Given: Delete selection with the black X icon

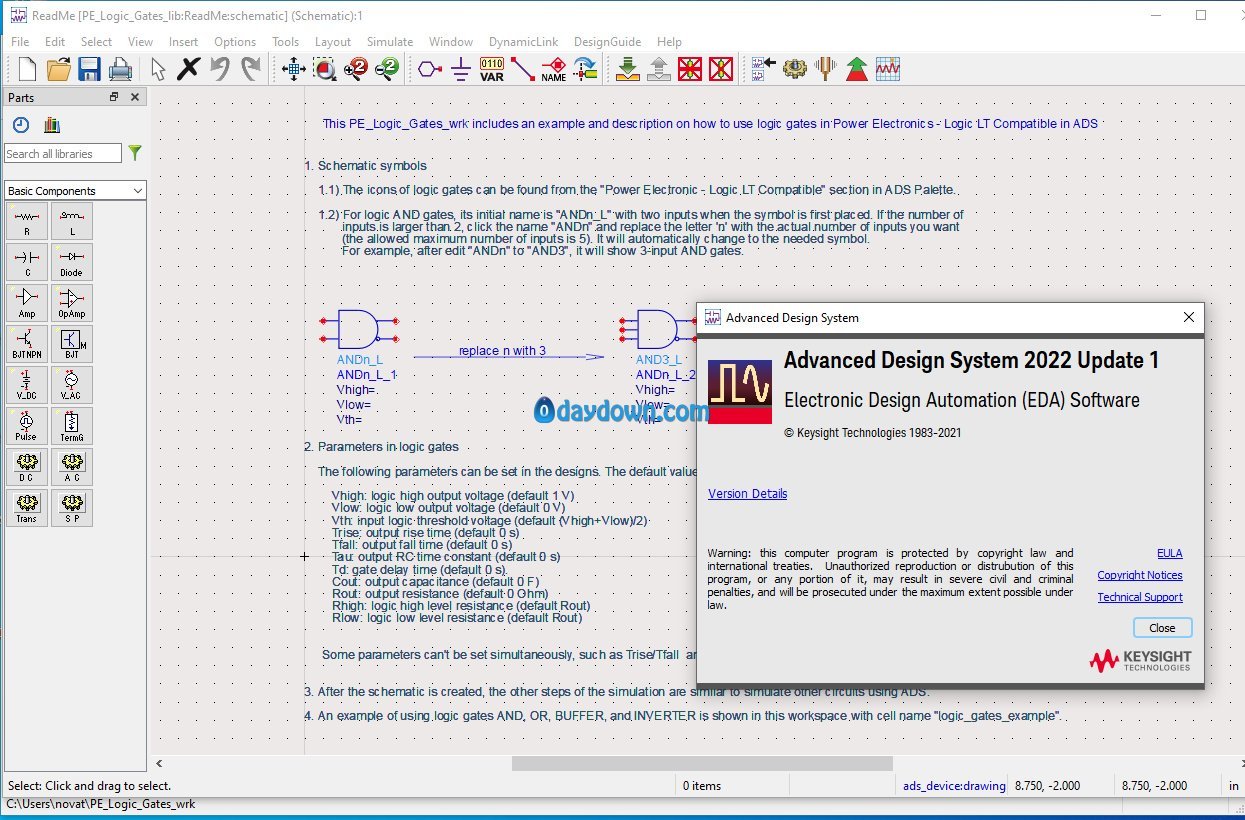Looking at the screenshot, I should pos(188,69).
